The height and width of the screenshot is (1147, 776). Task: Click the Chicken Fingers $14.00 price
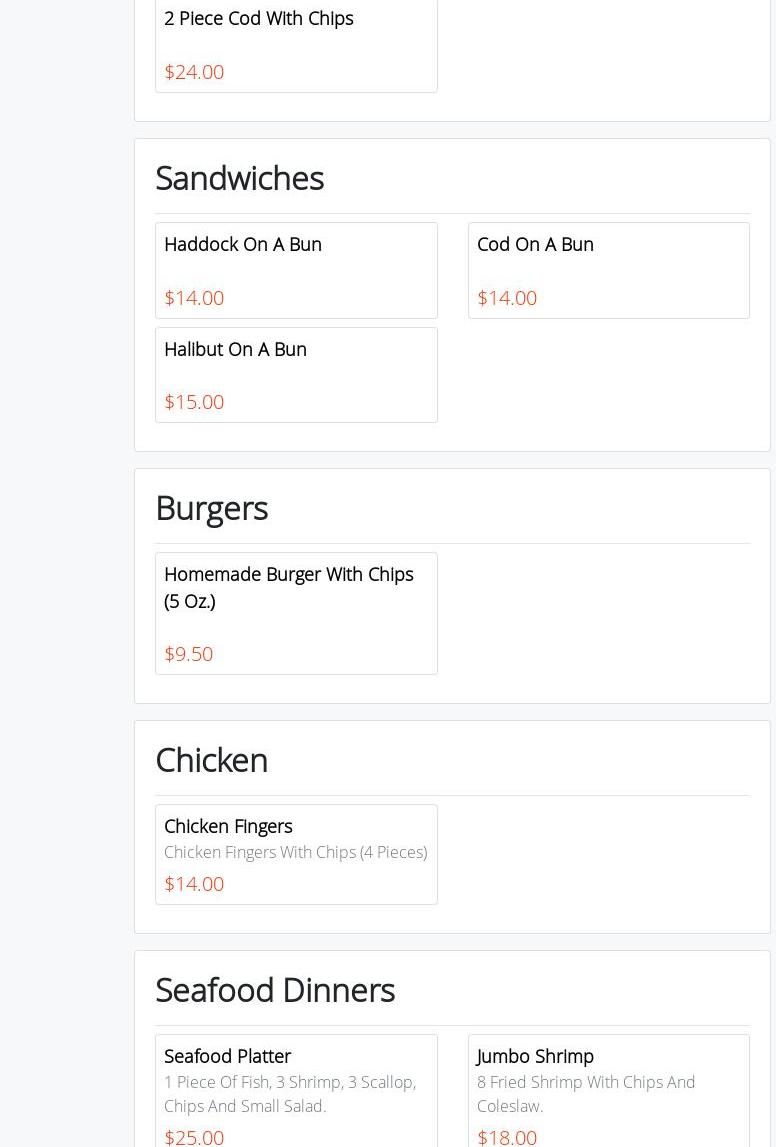(194, 883)
